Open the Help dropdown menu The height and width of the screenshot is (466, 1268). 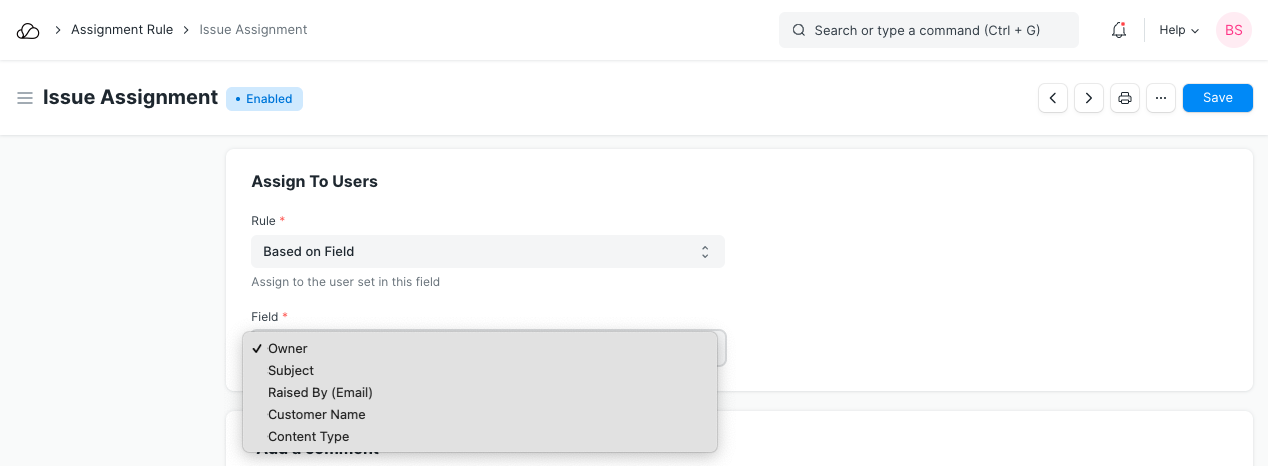click(x=1179, y=31)
